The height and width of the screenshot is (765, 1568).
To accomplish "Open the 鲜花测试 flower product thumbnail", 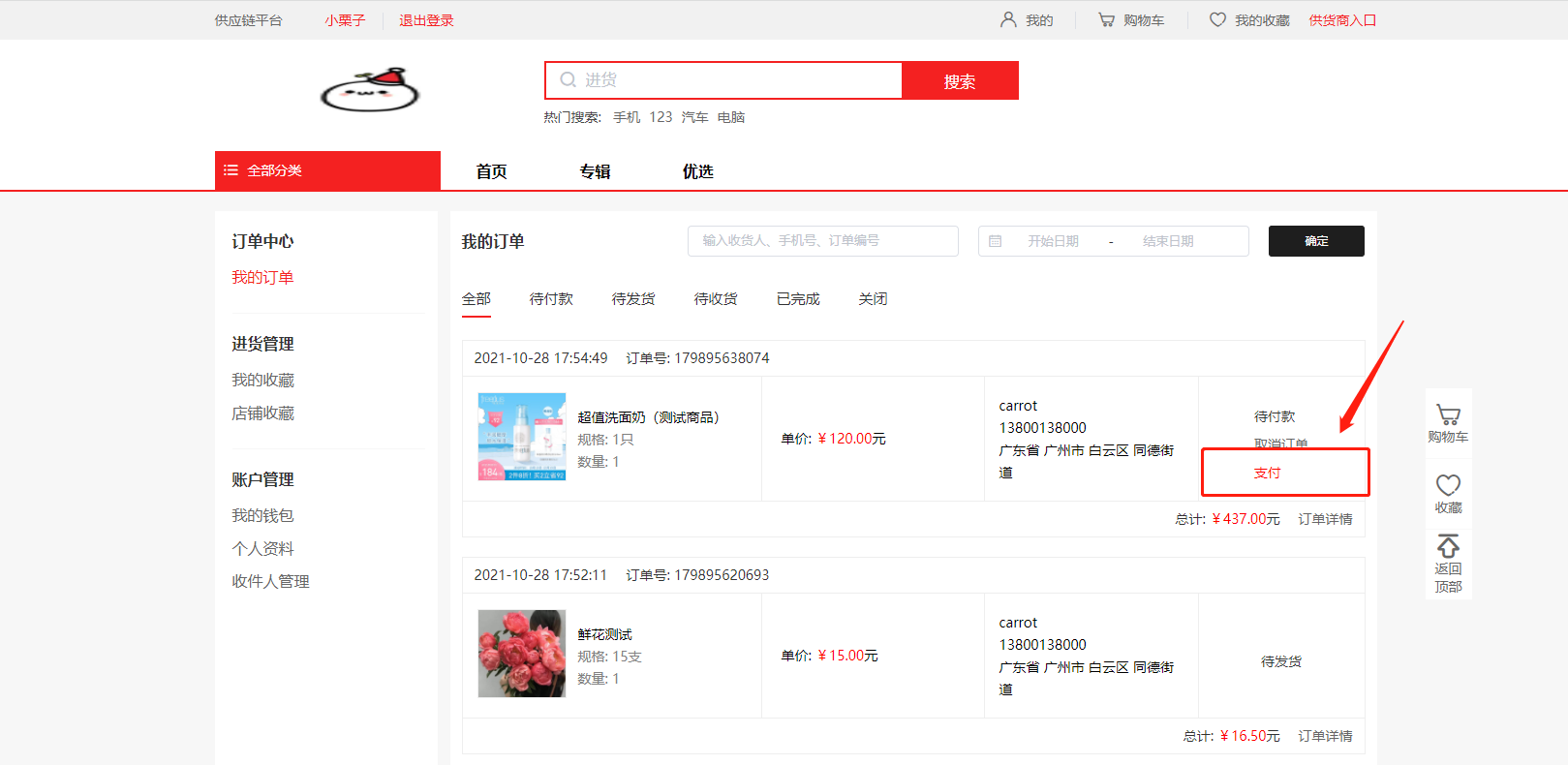I will [522, 654].
